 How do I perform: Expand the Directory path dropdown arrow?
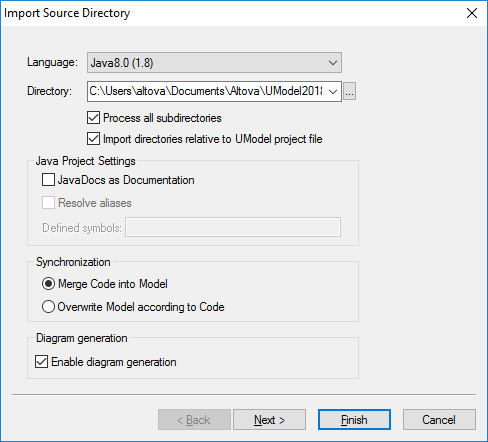[333, 91]
